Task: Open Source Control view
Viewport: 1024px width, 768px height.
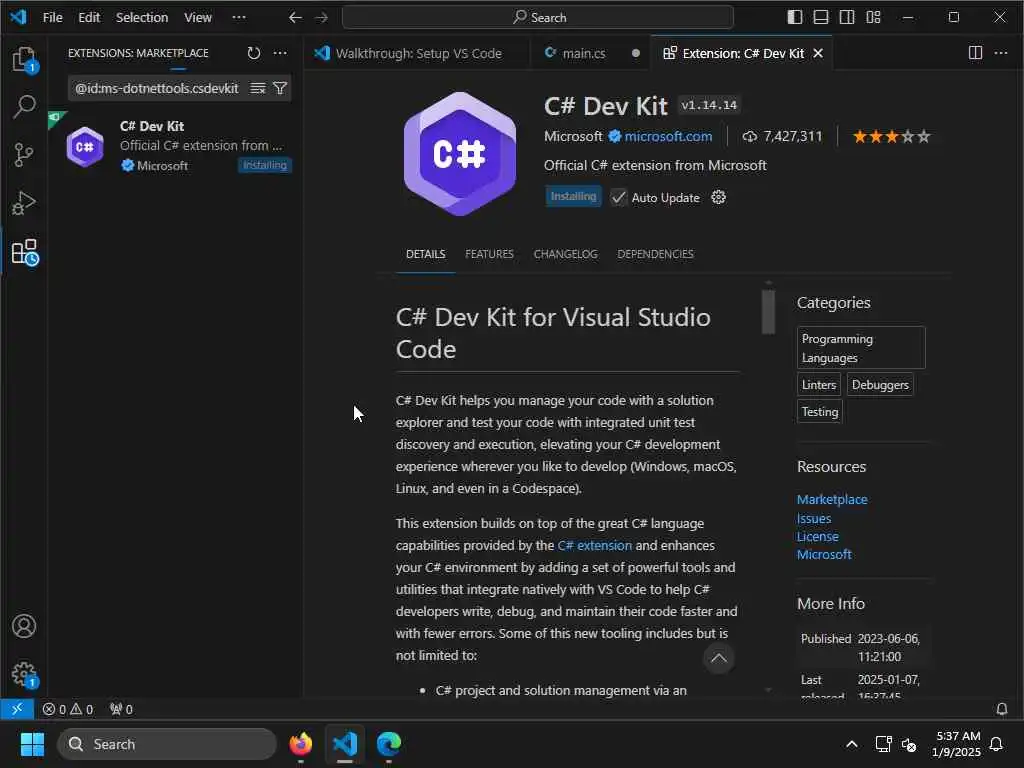Action: click(x=24, y=155)
